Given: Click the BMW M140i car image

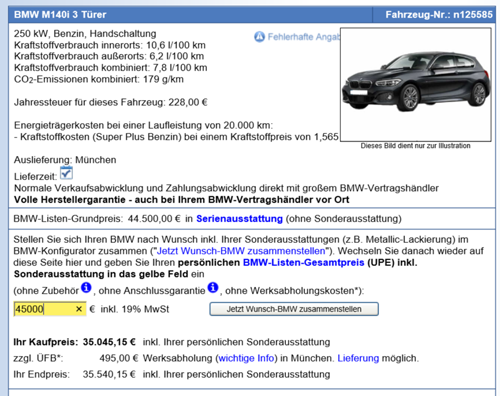Looking at the screenshot, I should (416, 85).
